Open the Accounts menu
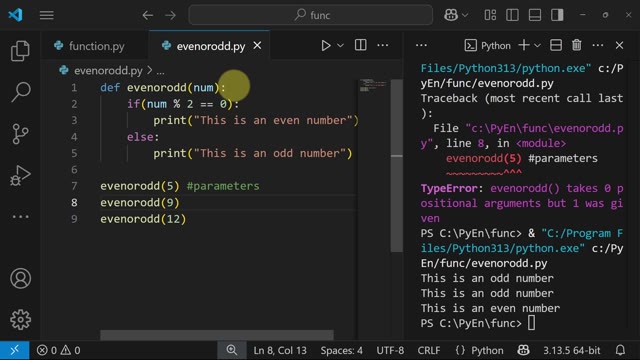This screenshot has height=360, width=640. point(20,278)
